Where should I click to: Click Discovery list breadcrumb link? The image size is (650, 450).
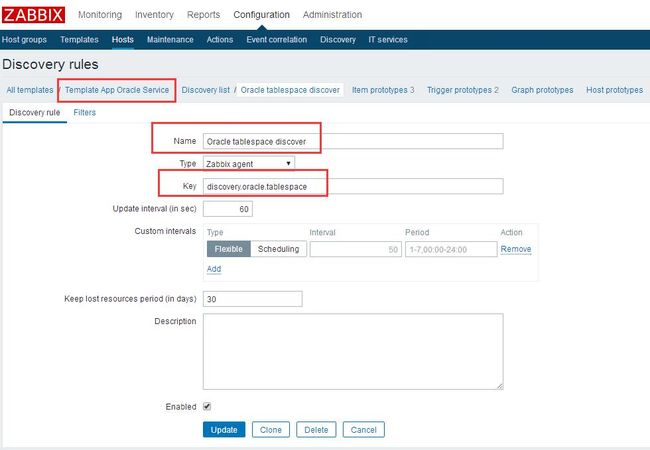pyautogui.click(x=206, y=90)
